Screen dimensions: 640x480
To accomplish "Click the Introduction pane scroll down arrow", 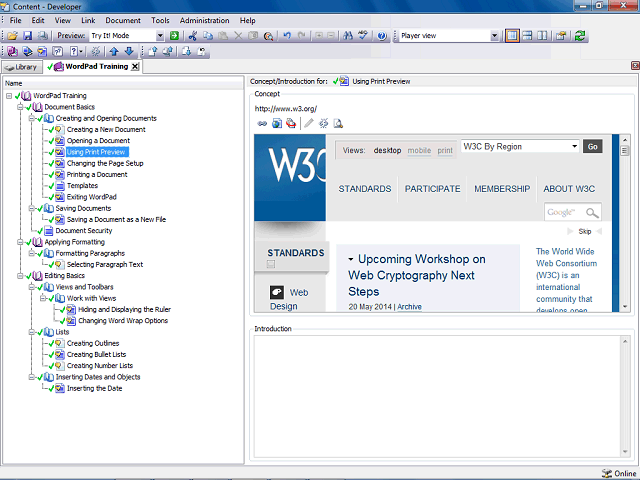I will tap(625, 452).
